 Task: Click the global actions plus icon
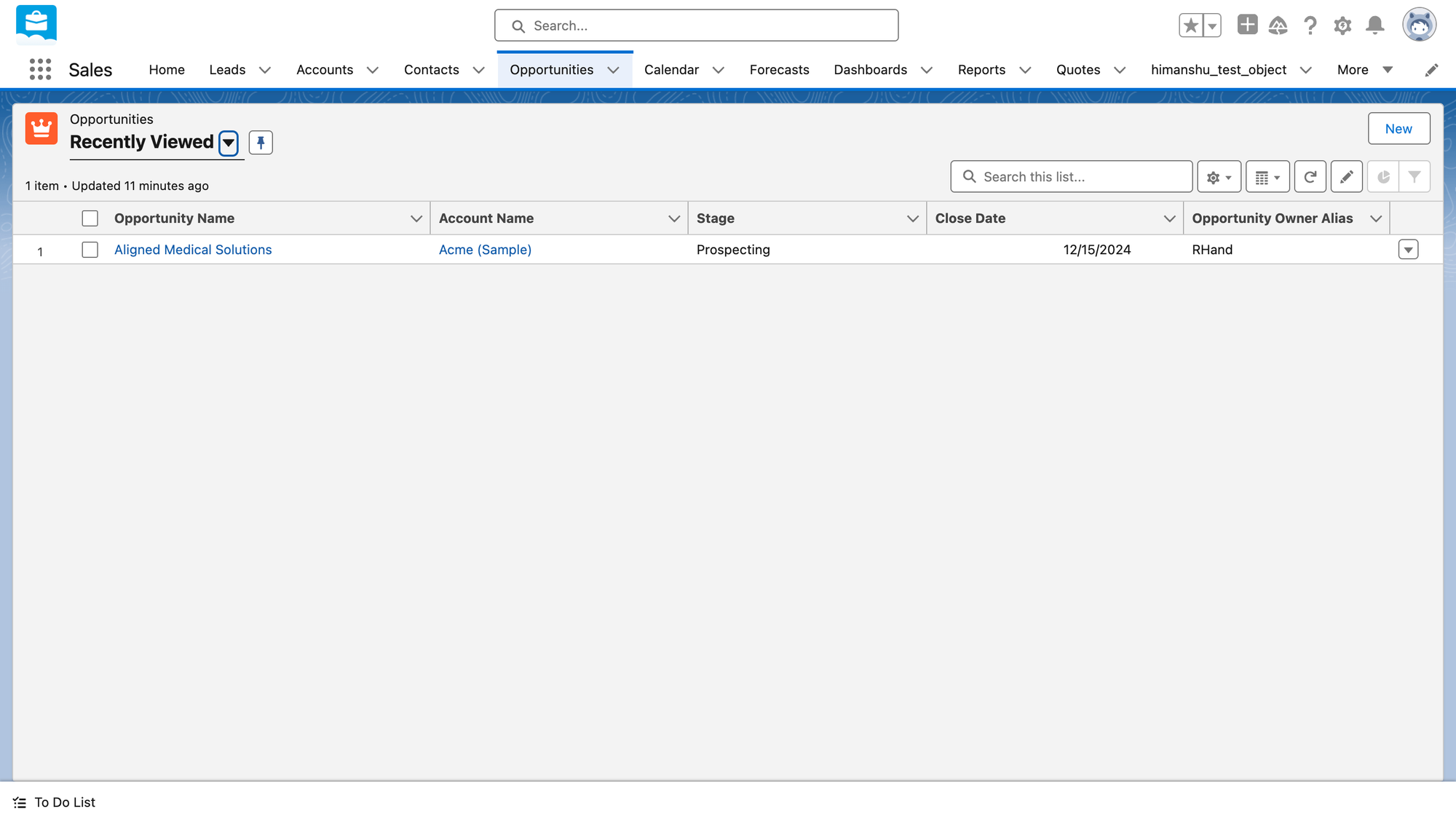point(1247,25)
